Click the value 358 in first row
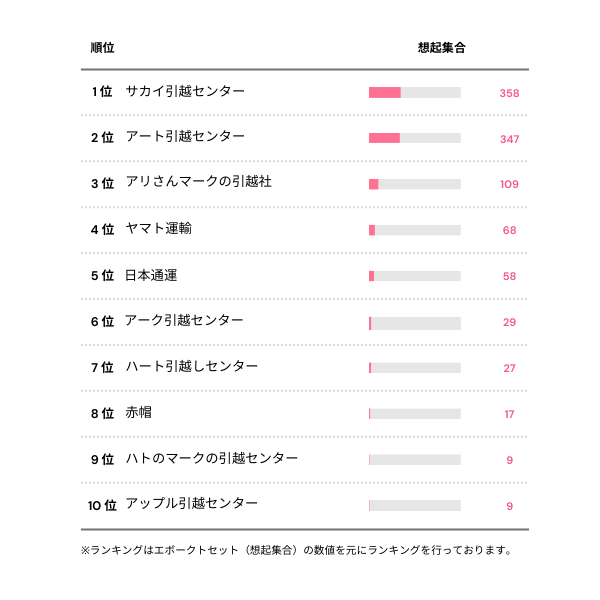This screenshot has height=600, width=600. click(509, 93)
